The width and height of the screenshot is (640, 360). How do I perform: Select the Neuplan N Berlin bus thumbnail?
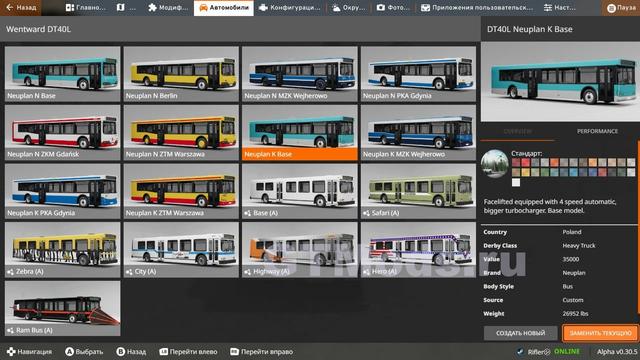tap(181, 74)
